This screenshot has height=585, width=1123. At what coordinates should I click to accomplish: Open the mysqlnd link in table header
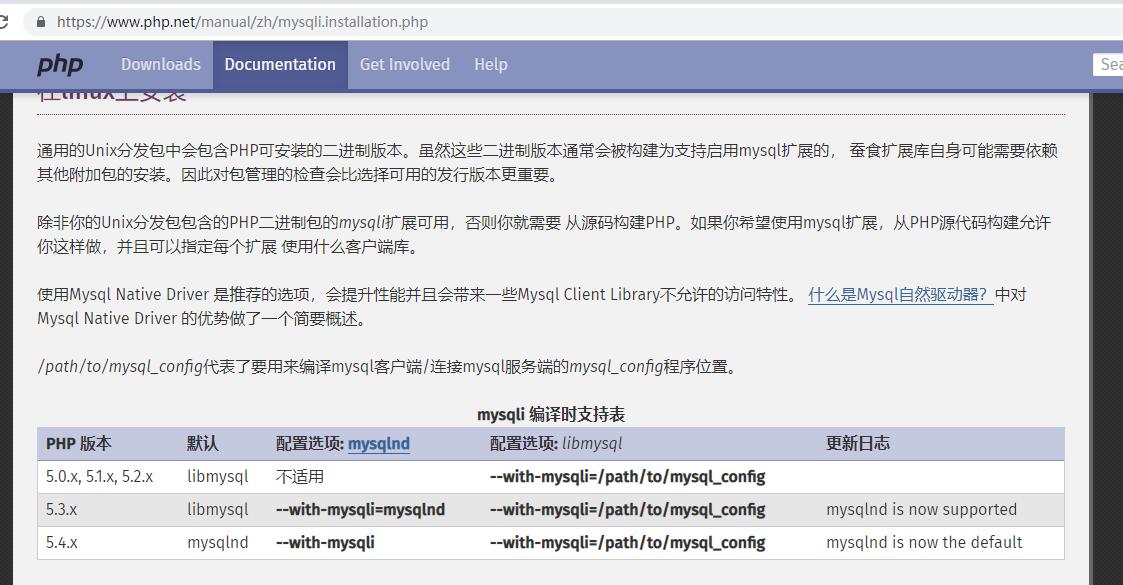[x=379, y=444]
